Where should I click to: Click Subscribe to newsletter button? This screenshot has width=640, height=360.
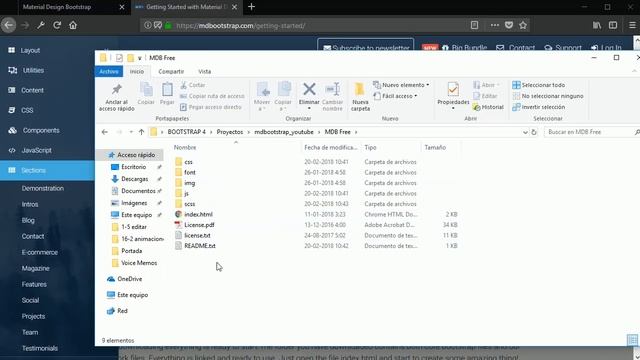(366, 45)
